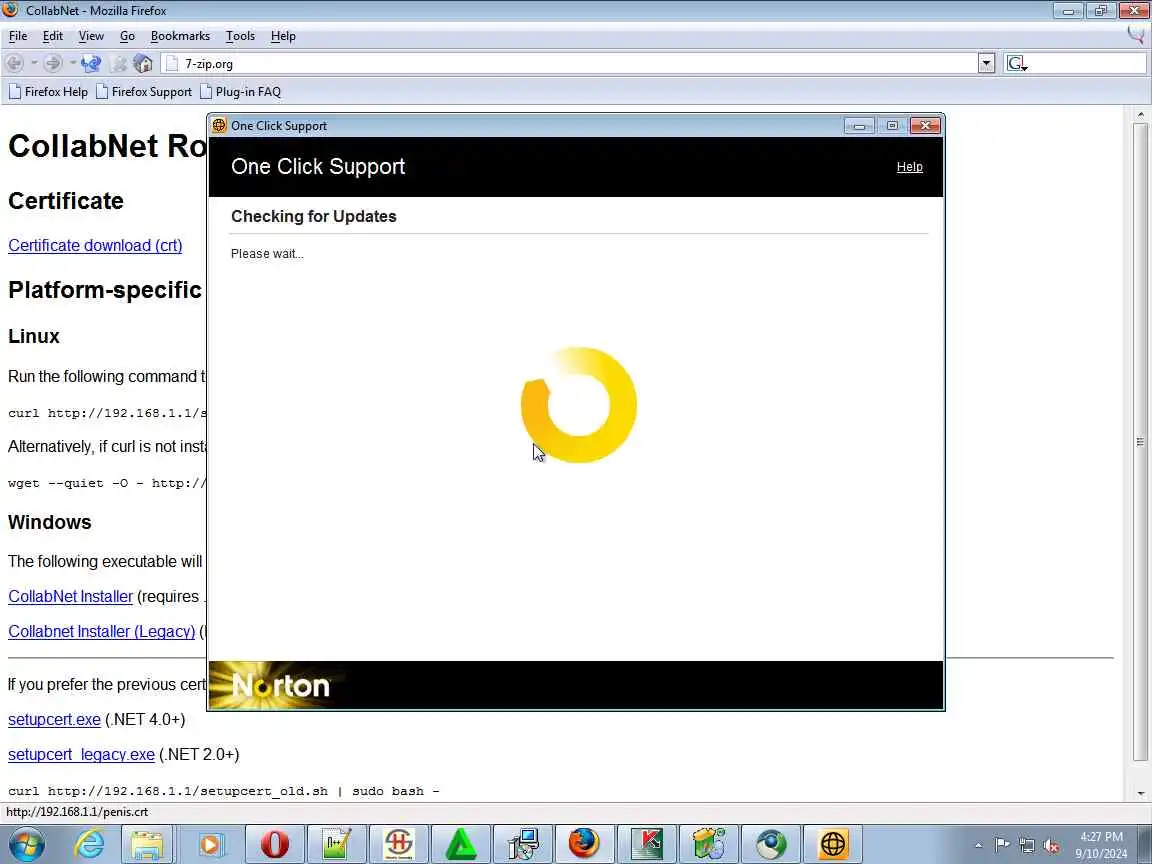The width and height of the screenshot is (1152, 864).
Task: Open the Tools menu
Action: (x=240, y=36)
